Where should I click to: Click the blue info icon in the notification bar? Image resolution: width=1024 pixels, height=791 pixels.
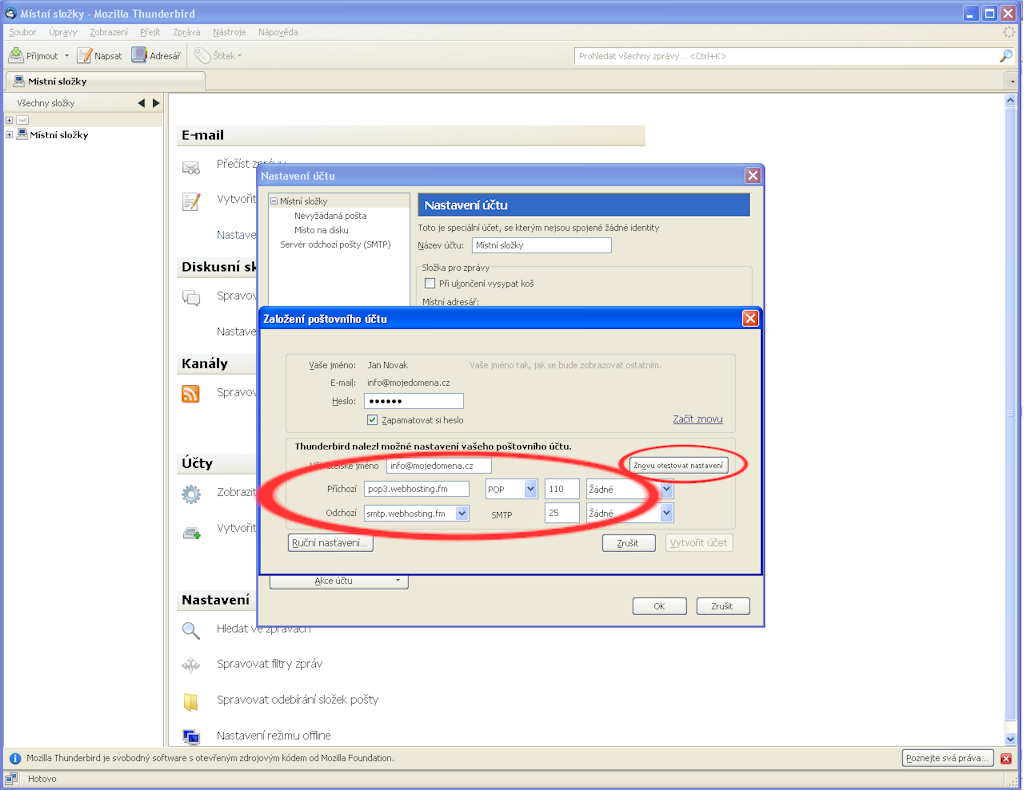click(x=14, y=758)
